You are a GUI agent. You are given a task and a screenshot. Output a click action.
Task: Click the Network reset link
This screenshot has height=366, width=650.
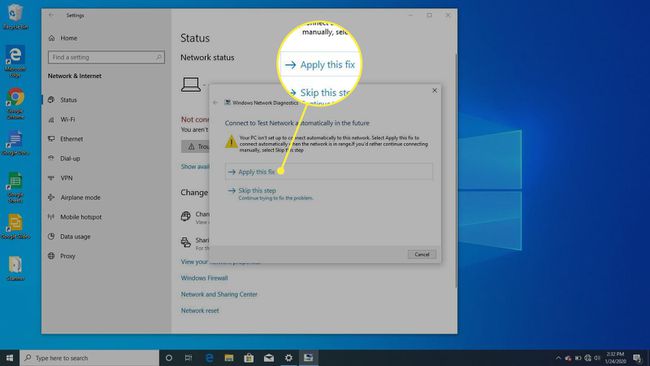pos(200,310)
